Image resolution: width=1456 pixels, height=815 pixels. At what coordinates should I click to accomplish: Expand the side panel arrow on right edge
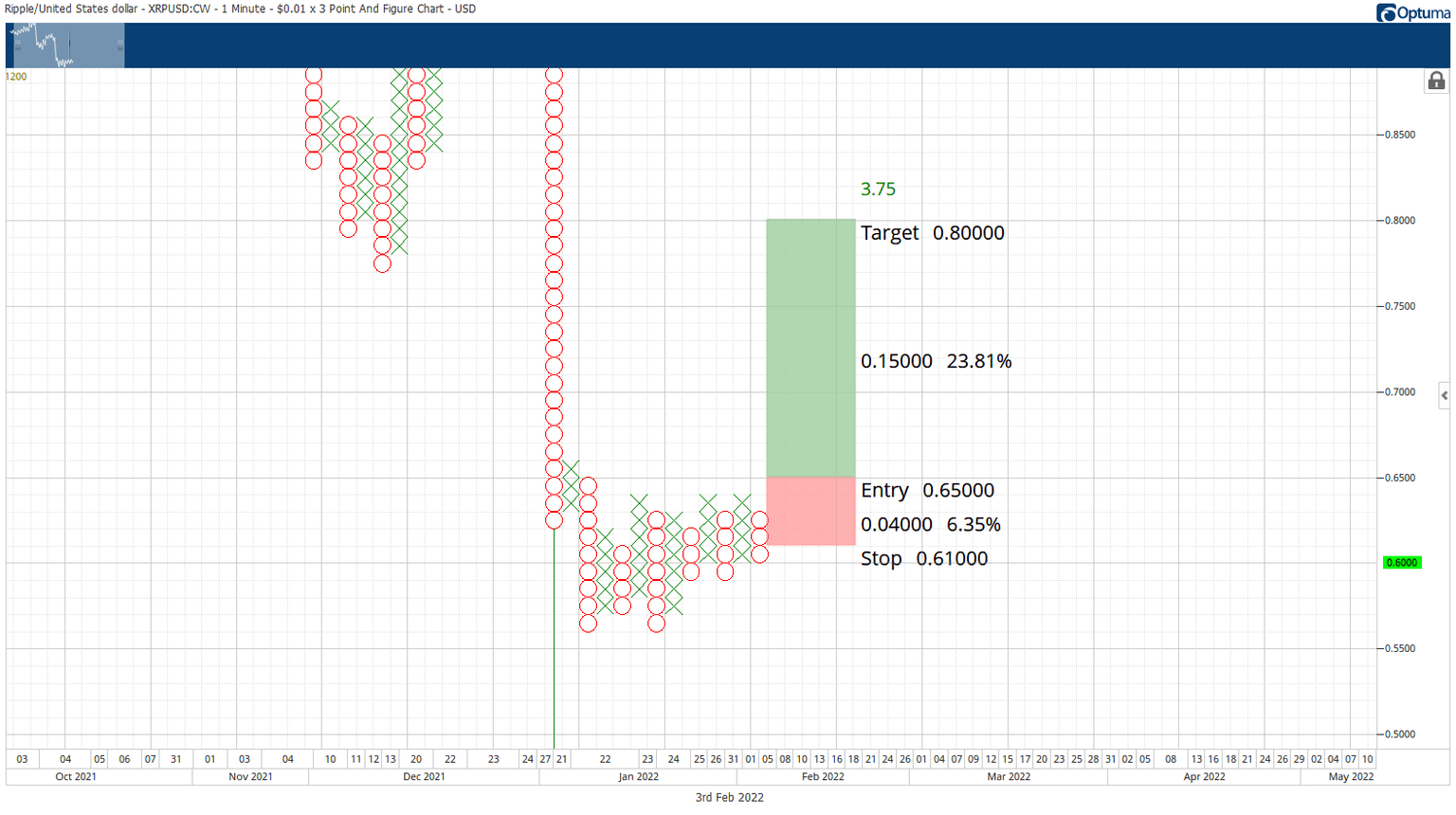(1444, 395)
